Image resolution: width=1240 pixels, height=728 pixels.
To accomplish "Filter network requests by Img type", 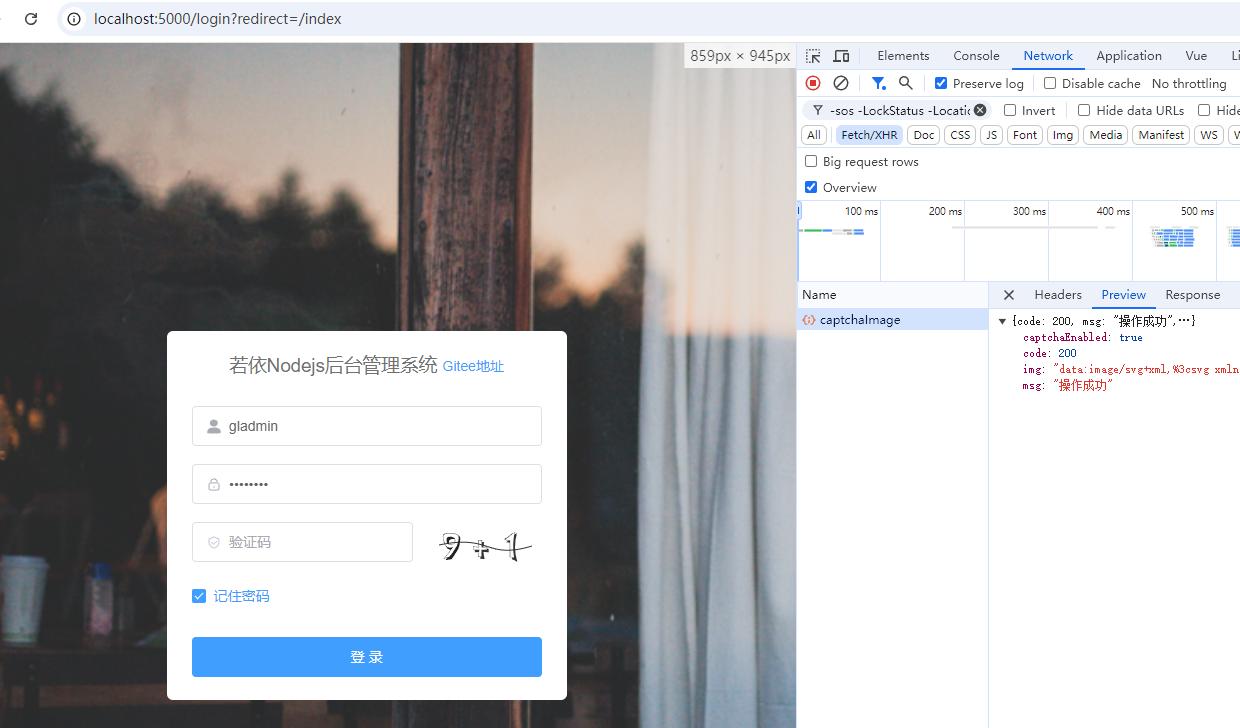I will pos(1062,134).
